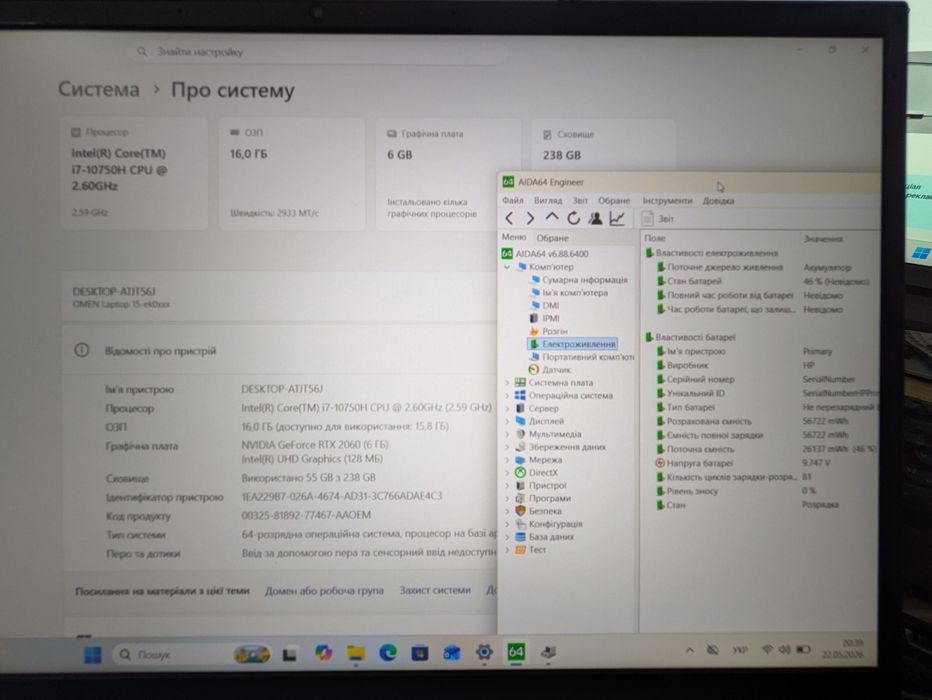Viewport: 932px width, 700px height.
Task: Select Електроживлення tree item
Action: pyautogui.click(x=572, y=344)
